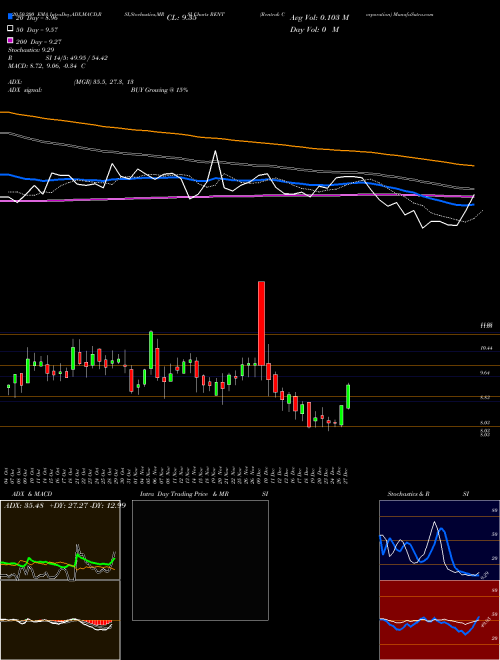Click the ADX indicator chart panel
The height and width of the screenshot is (660, 500).
click(60, 540)
